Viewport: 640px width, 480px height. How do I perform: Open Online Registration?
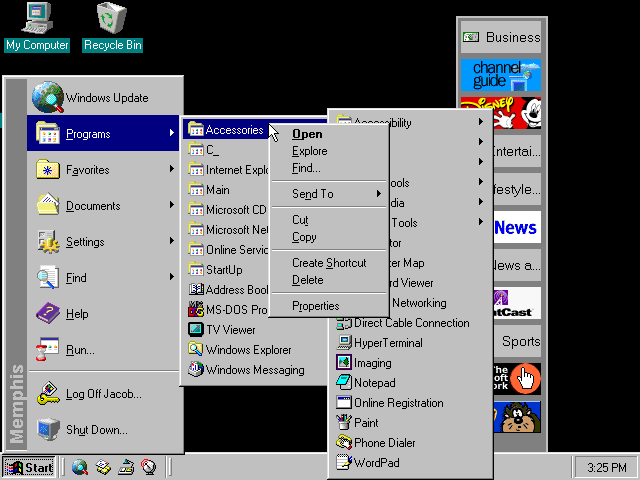[410, 403]
